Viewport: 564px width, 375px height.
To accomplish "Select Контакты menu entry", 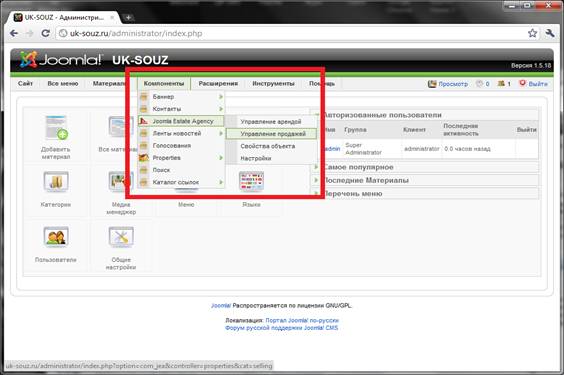I will click(181, 109).
